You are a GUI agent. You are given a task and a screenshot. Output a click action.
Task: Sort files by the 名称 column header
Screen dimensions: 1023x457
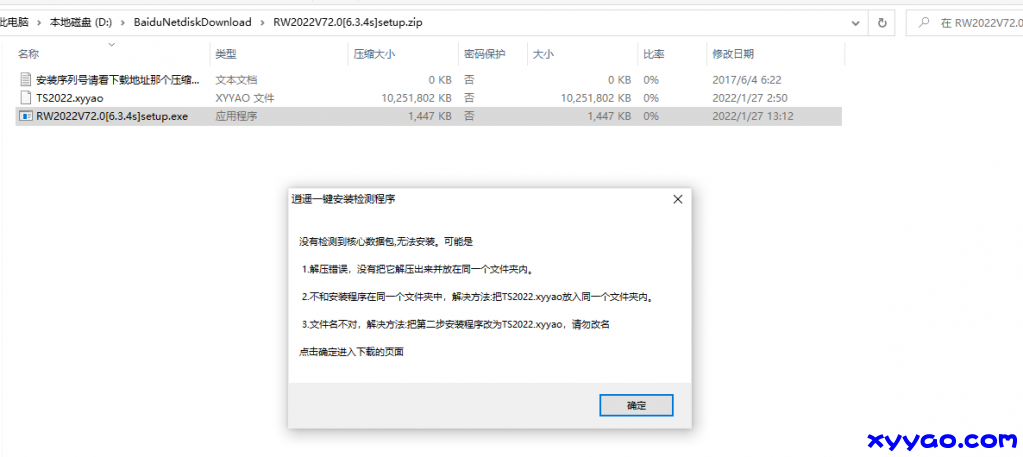coord(28,54)
